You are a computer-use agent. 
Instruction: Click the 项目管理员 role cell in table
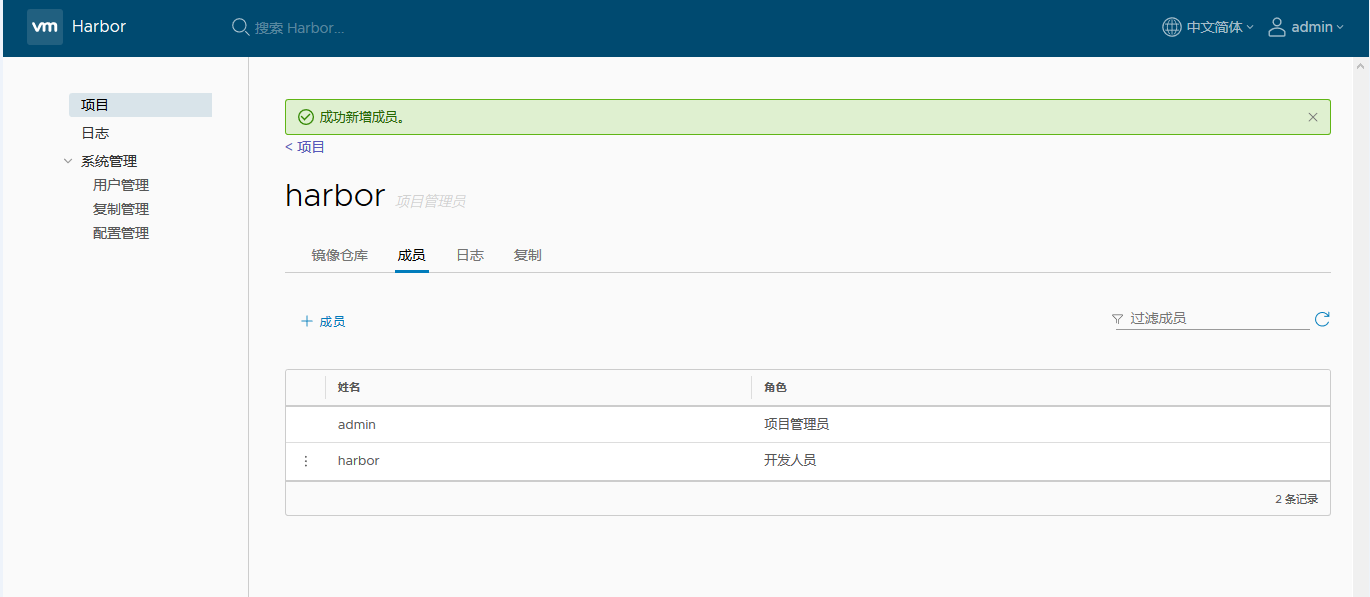click(796, 424)
